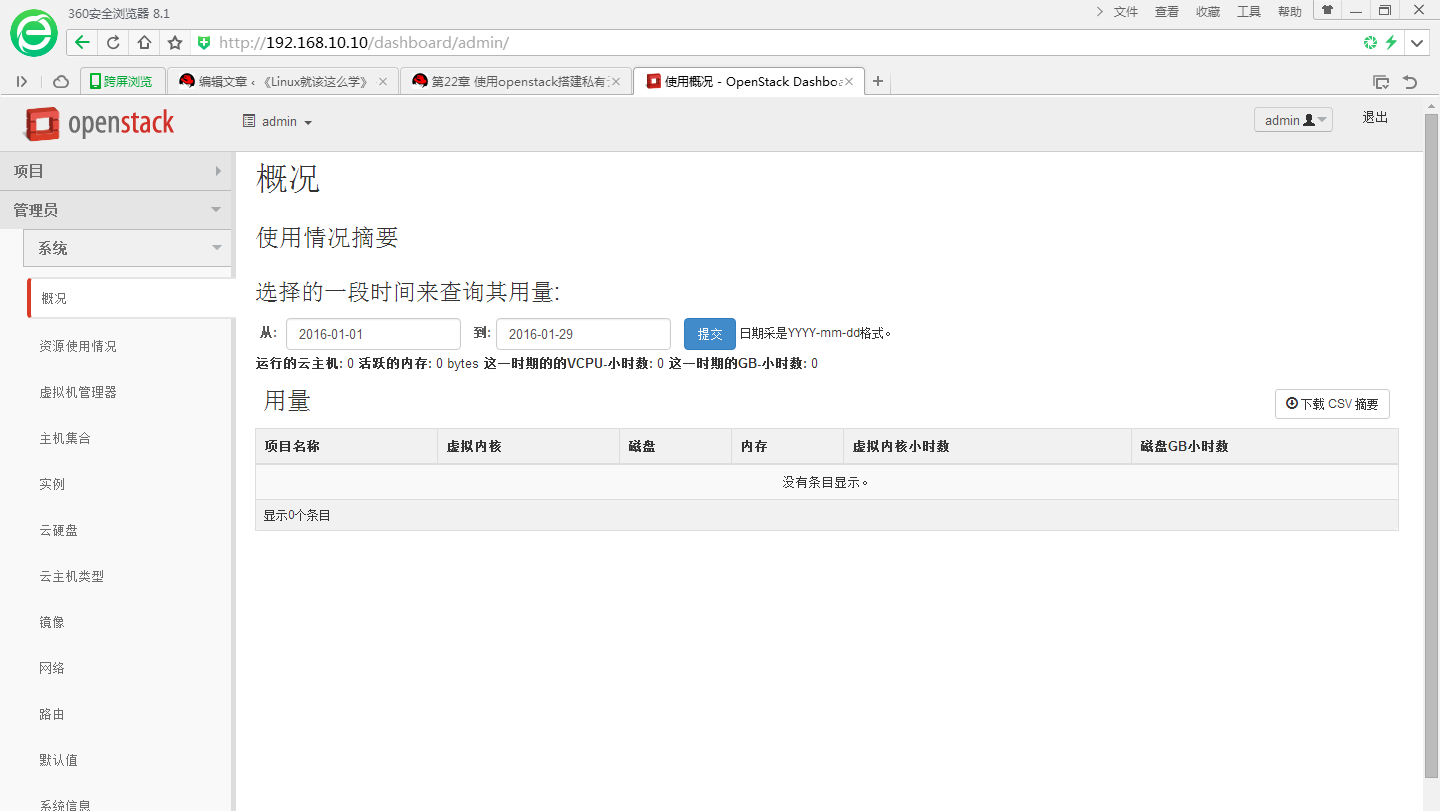Close the 编辑文章 tab

pyautogui.click(x=382, y=82)
